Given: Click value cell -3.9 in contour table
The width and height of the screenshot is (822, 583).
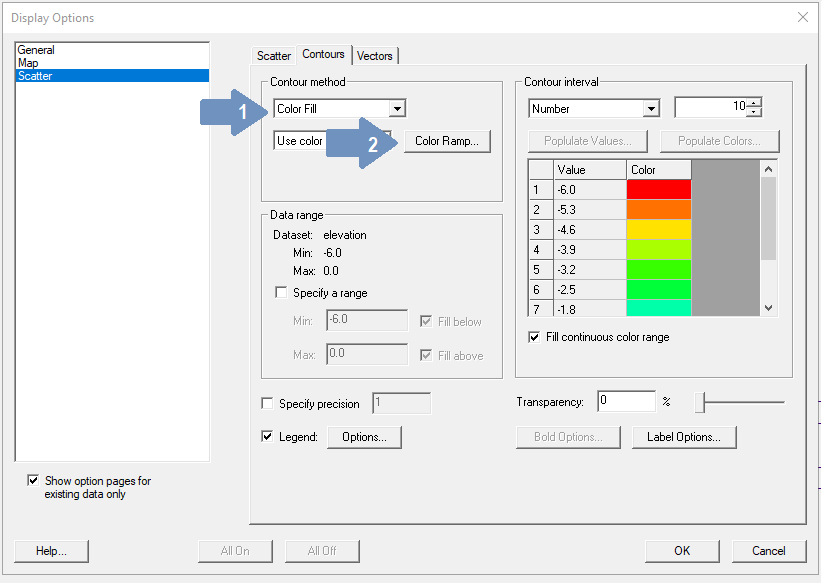Looking at the screenshot, I should (x=590, y=250).
